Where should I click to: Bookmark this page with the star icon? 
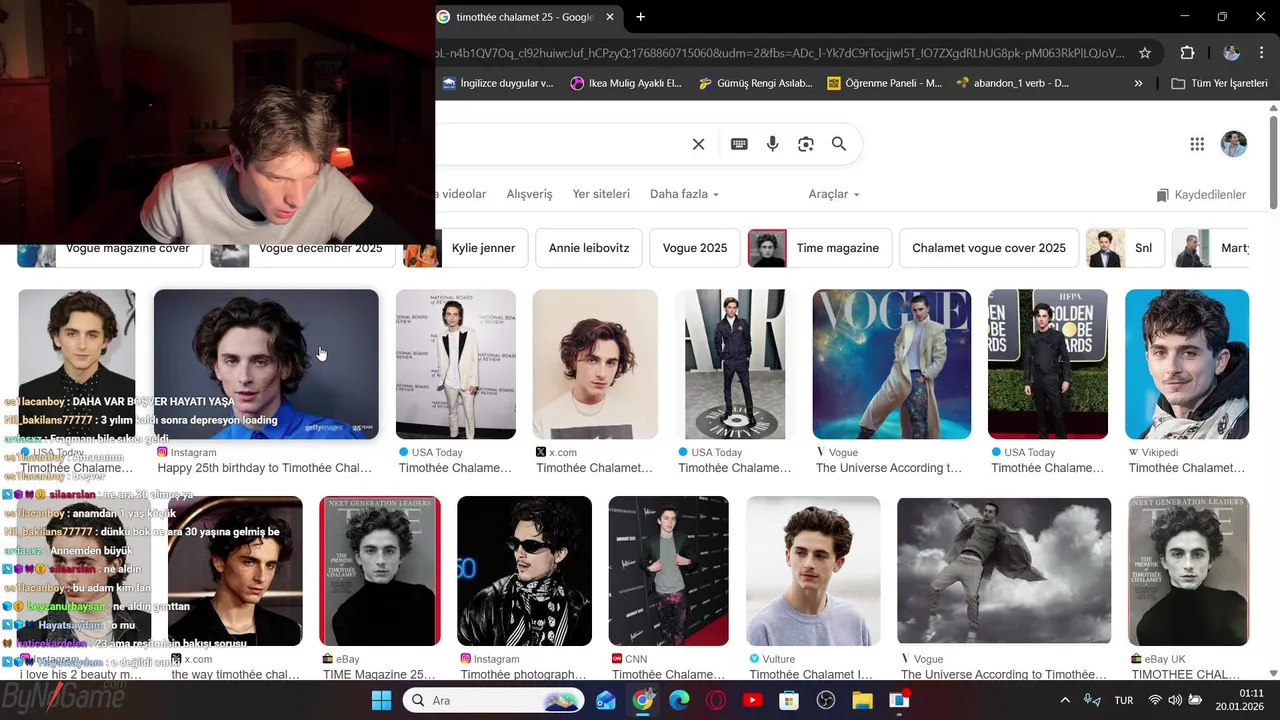pyautogui.click(x=1145, y=53)
